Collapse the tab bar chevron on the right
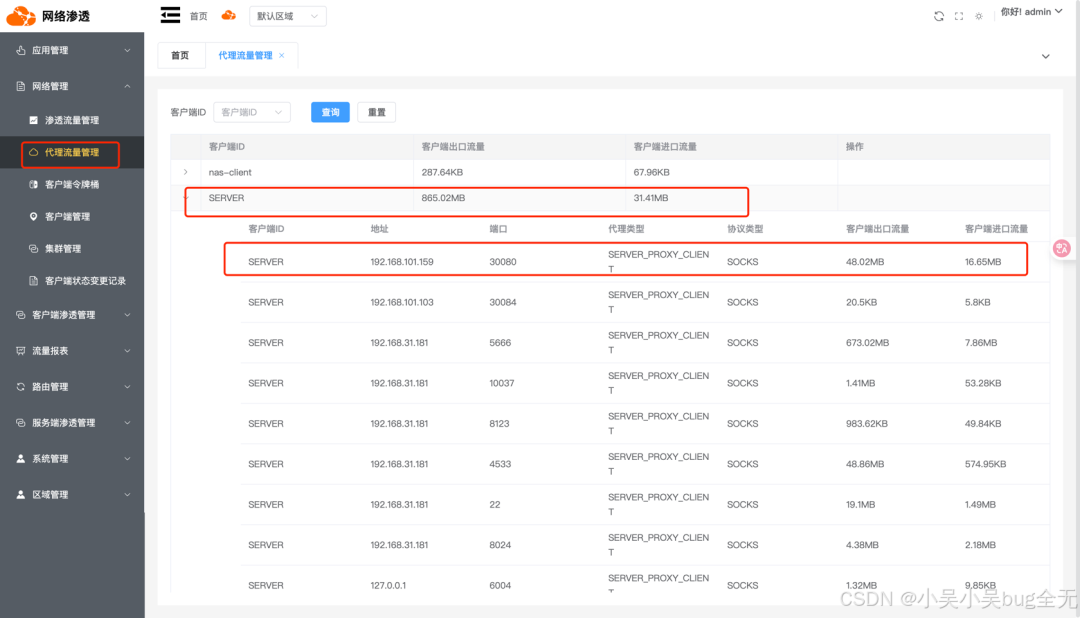Image resolution: width=1080 pixels, height=618 pixels. pyautogui.click(x=1044, y=56)
